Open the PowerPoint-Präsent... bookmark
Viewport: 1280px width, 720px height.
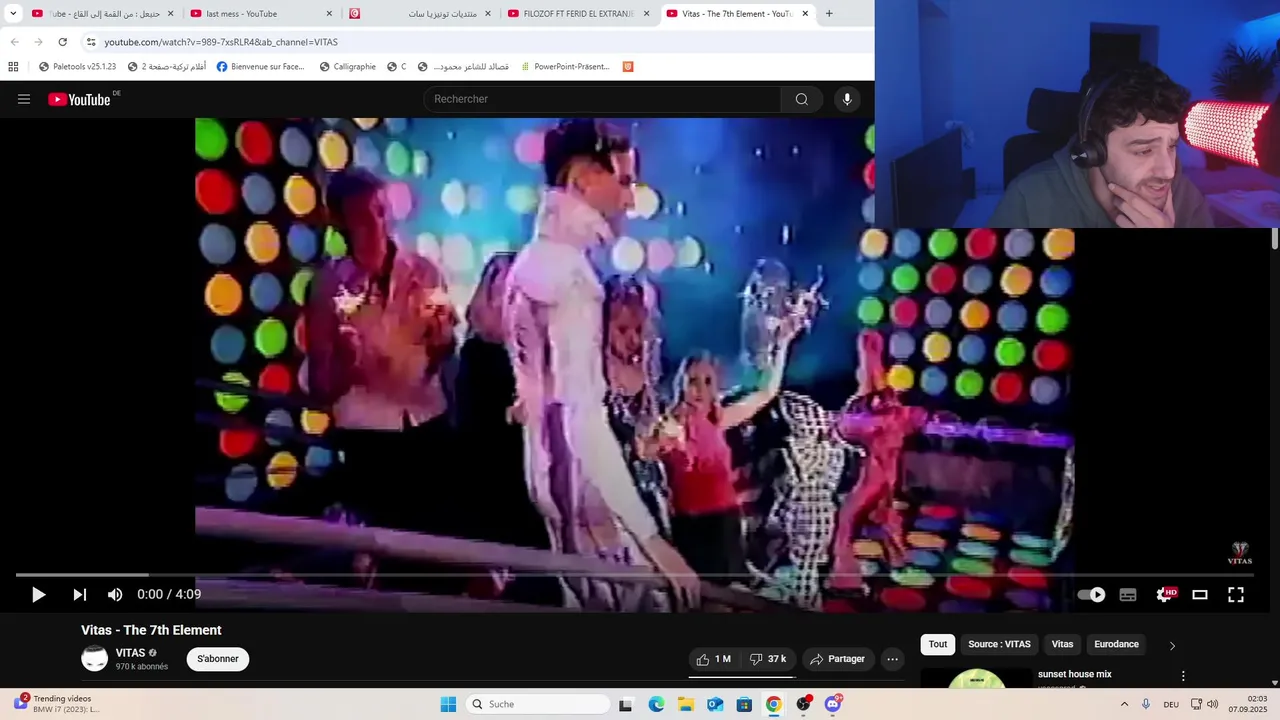click(x=564, y=67)
